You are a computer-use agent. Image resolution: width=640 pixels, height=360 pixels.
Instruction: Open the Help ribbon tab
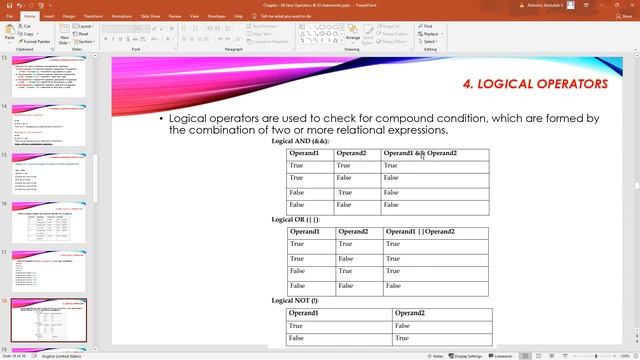tap(238, 16)
